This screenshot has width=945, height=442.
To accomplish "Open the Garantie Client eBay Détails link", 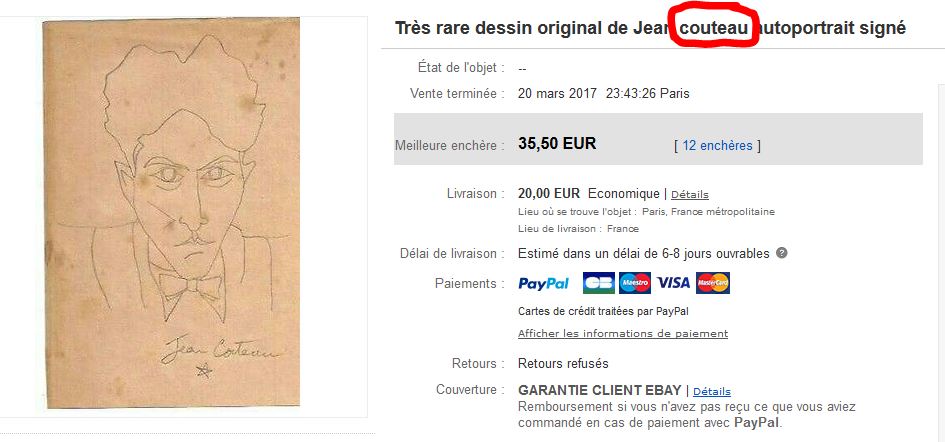I will (712, 391).
